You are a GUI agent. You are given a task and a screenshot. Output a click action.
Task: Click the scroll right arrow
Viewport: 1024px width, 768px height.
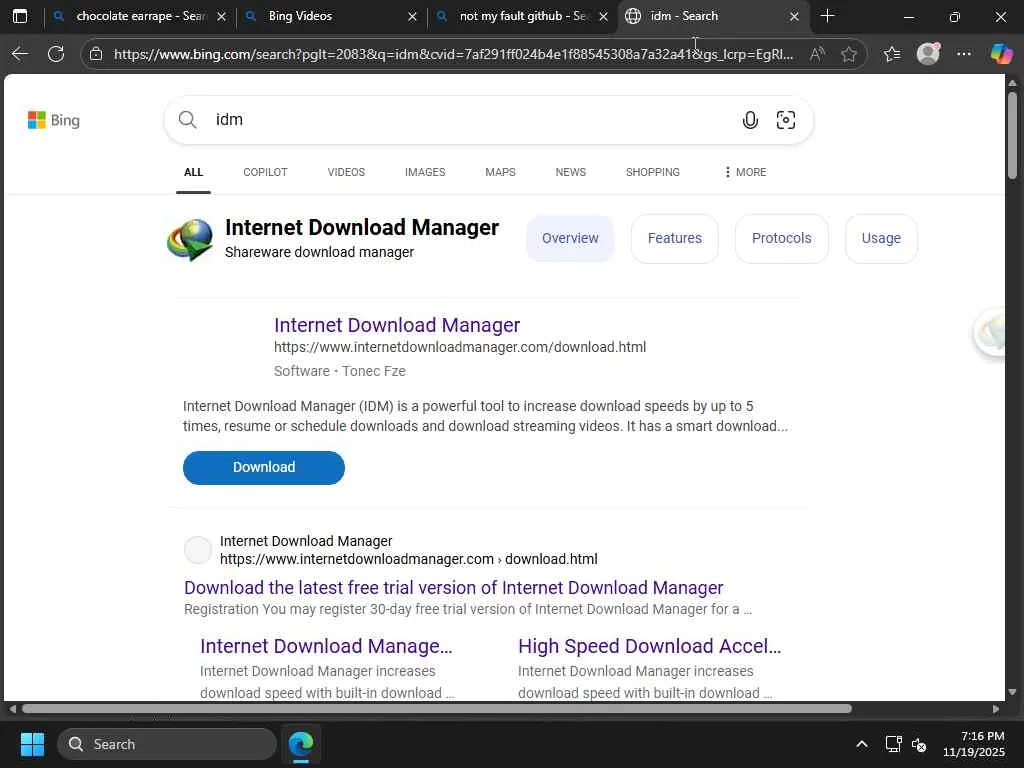[x=996, y=709]
